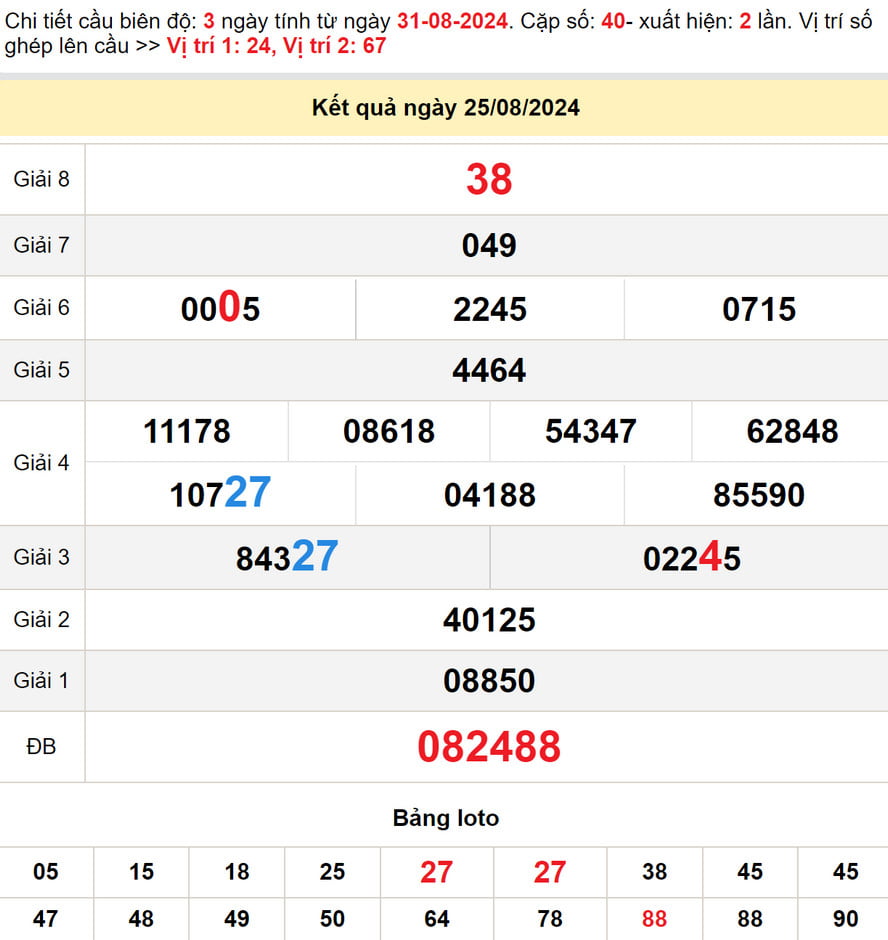Select the Giải 4 number 11178
Screen dimensions: 888x940
(x=186, y=432)
